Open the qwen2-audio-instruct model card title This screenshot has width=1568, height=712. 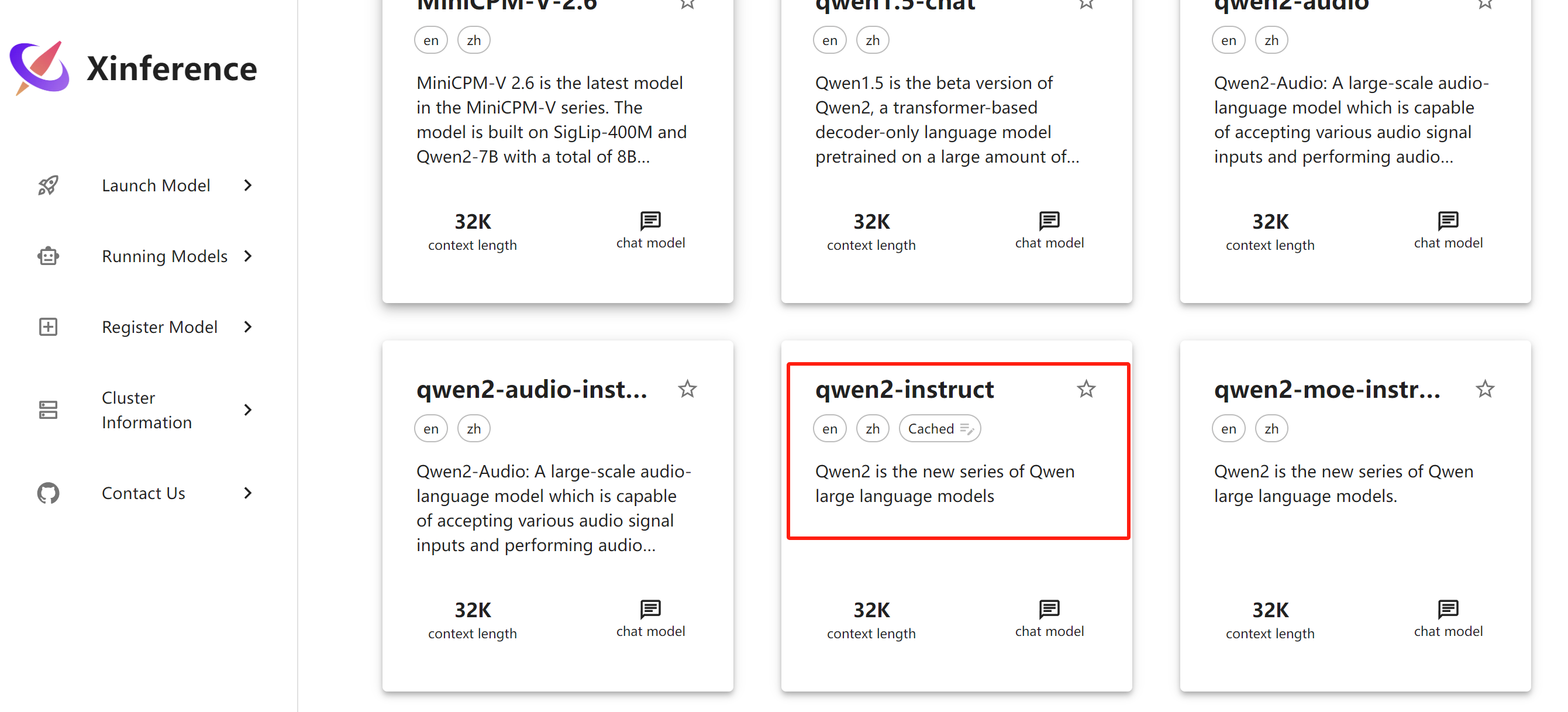click(532, 389)
